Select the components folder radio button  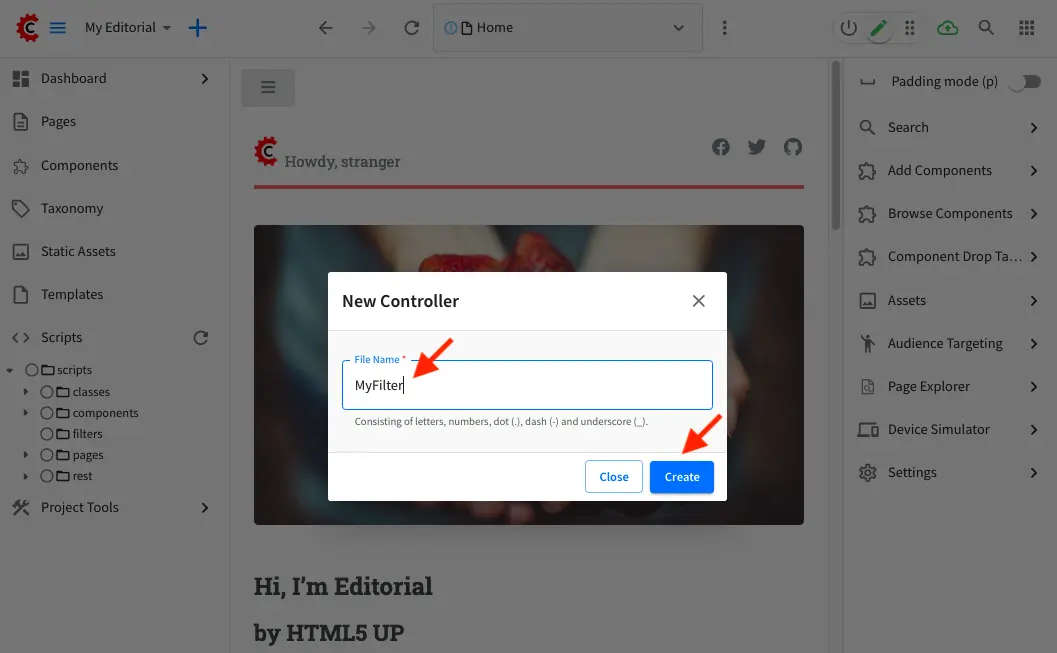coord(47,412)
